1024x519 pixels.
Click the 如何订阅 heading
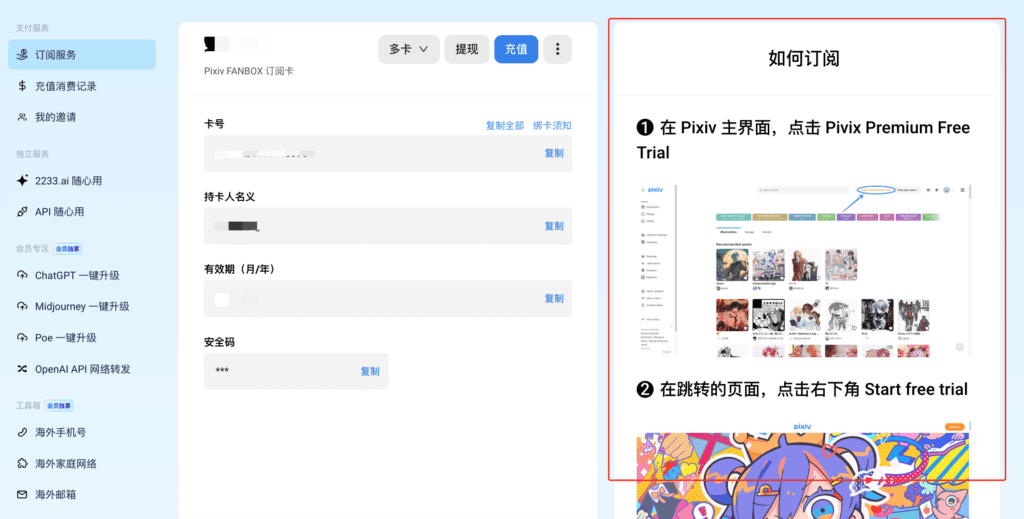804,59
